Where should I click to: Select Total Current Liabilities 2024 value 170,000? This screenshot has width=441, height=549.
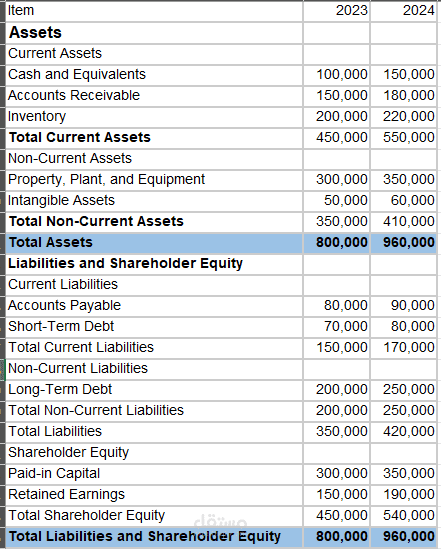pos(404,348)
